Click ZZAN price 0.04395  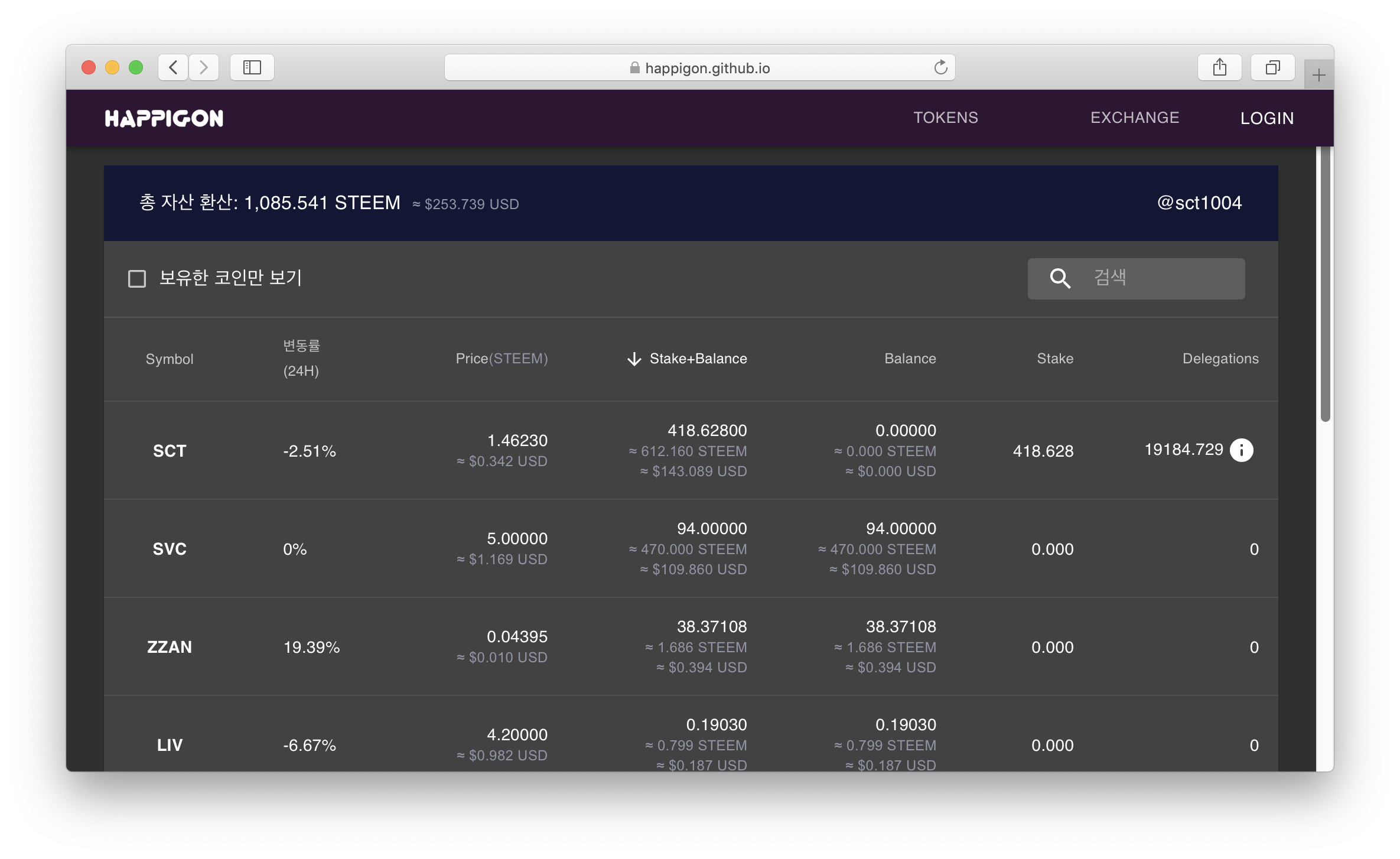click(517, 636)
